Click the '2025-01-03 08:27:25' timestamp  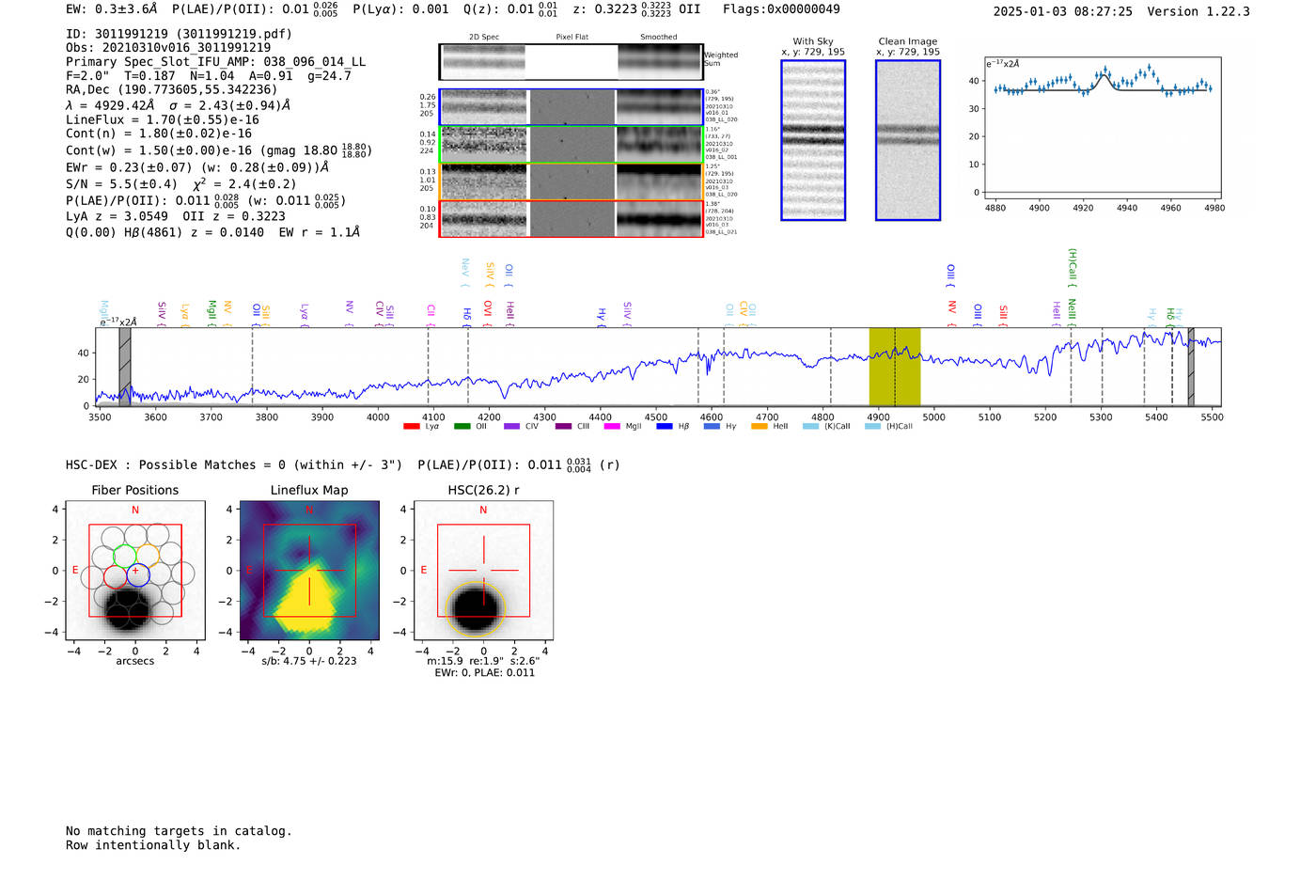click(1062, 12)
